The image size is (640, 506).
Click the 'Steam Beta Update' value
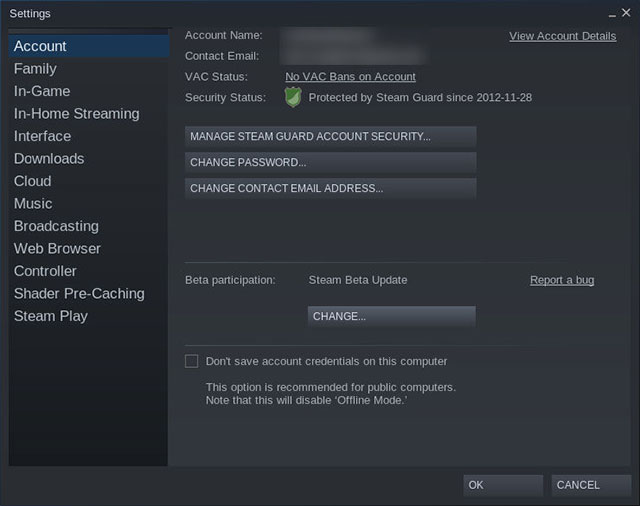click(x=358, y=280)
